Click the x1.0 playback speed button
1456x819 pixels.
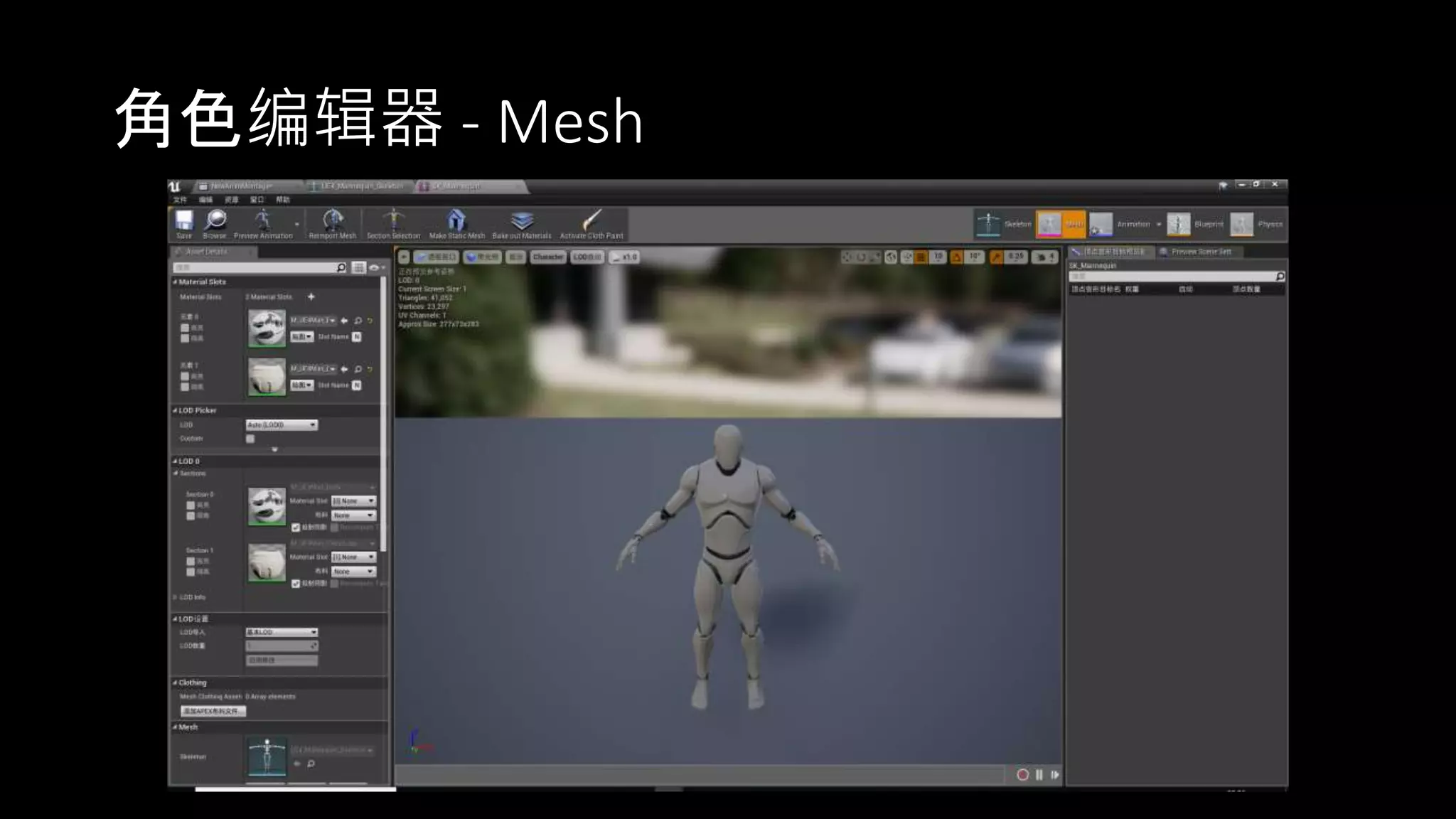coord(625,257)
